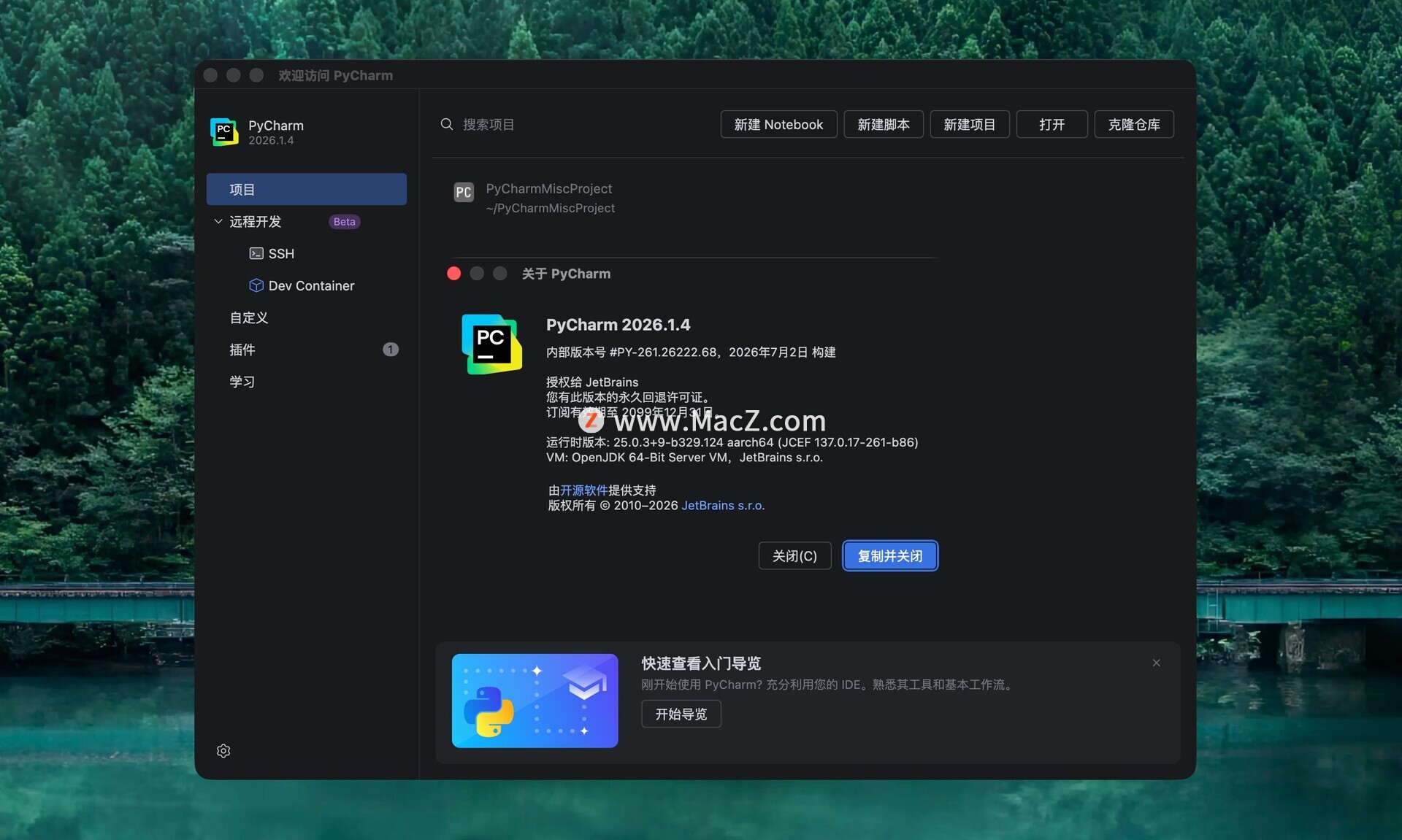
Task: Open the SSH remote development entry
Action: [x=281, y=253]
